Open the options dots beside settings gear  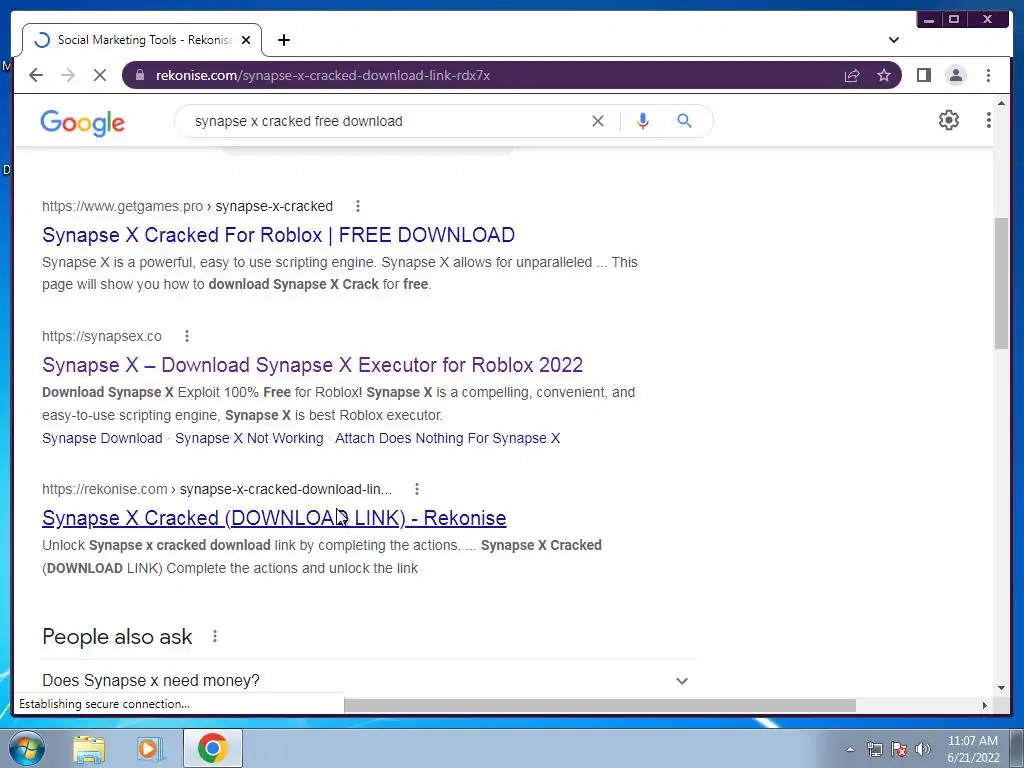988,120
